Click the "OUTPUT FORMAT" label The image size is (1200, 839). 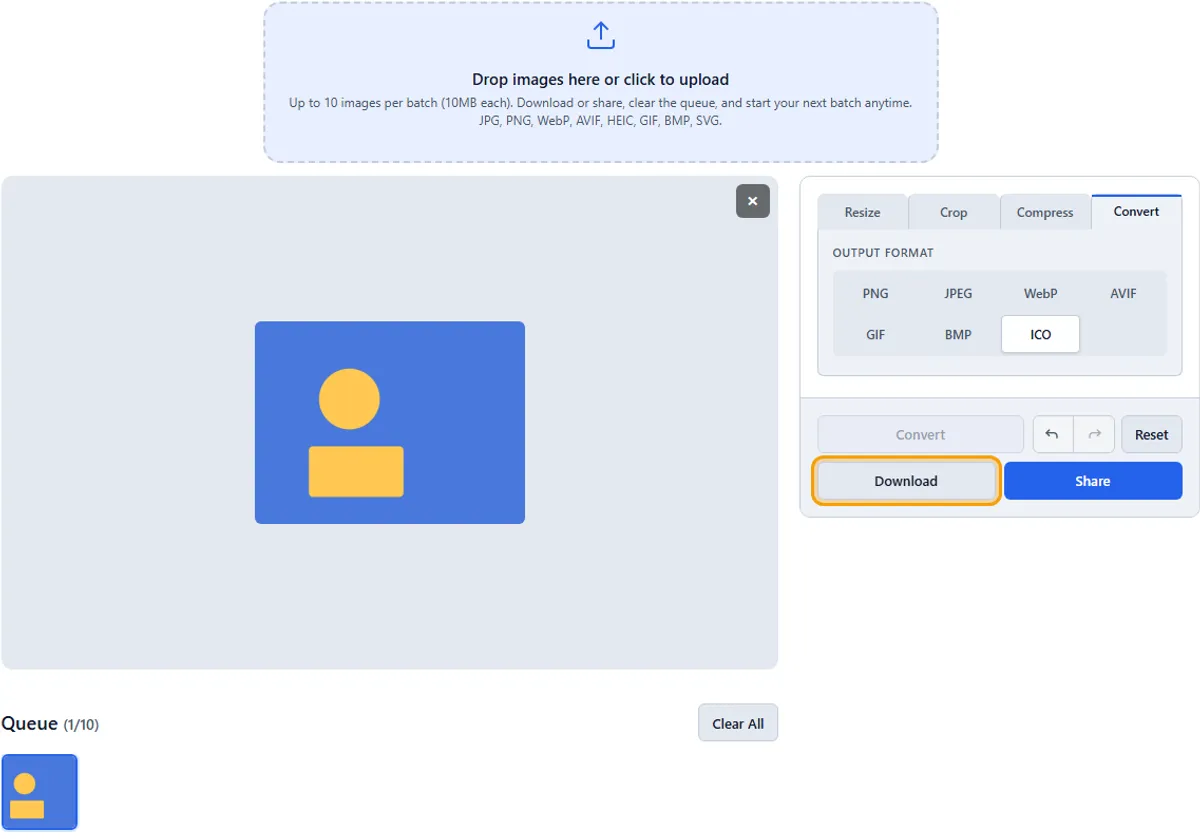click(x=883, y=253)
